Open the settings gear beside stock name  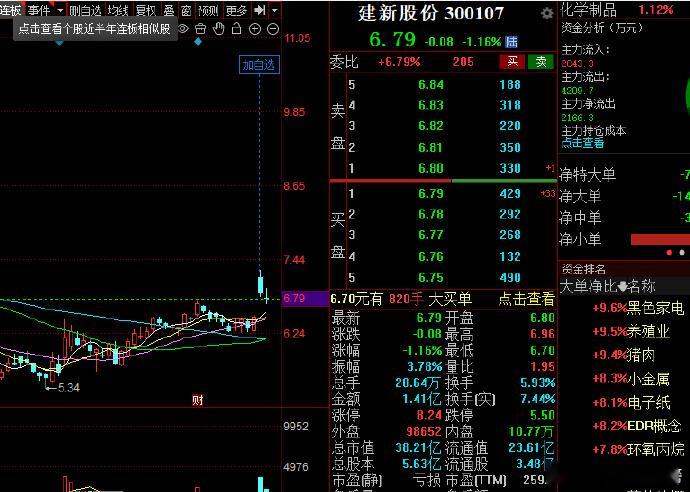point(547,14)
